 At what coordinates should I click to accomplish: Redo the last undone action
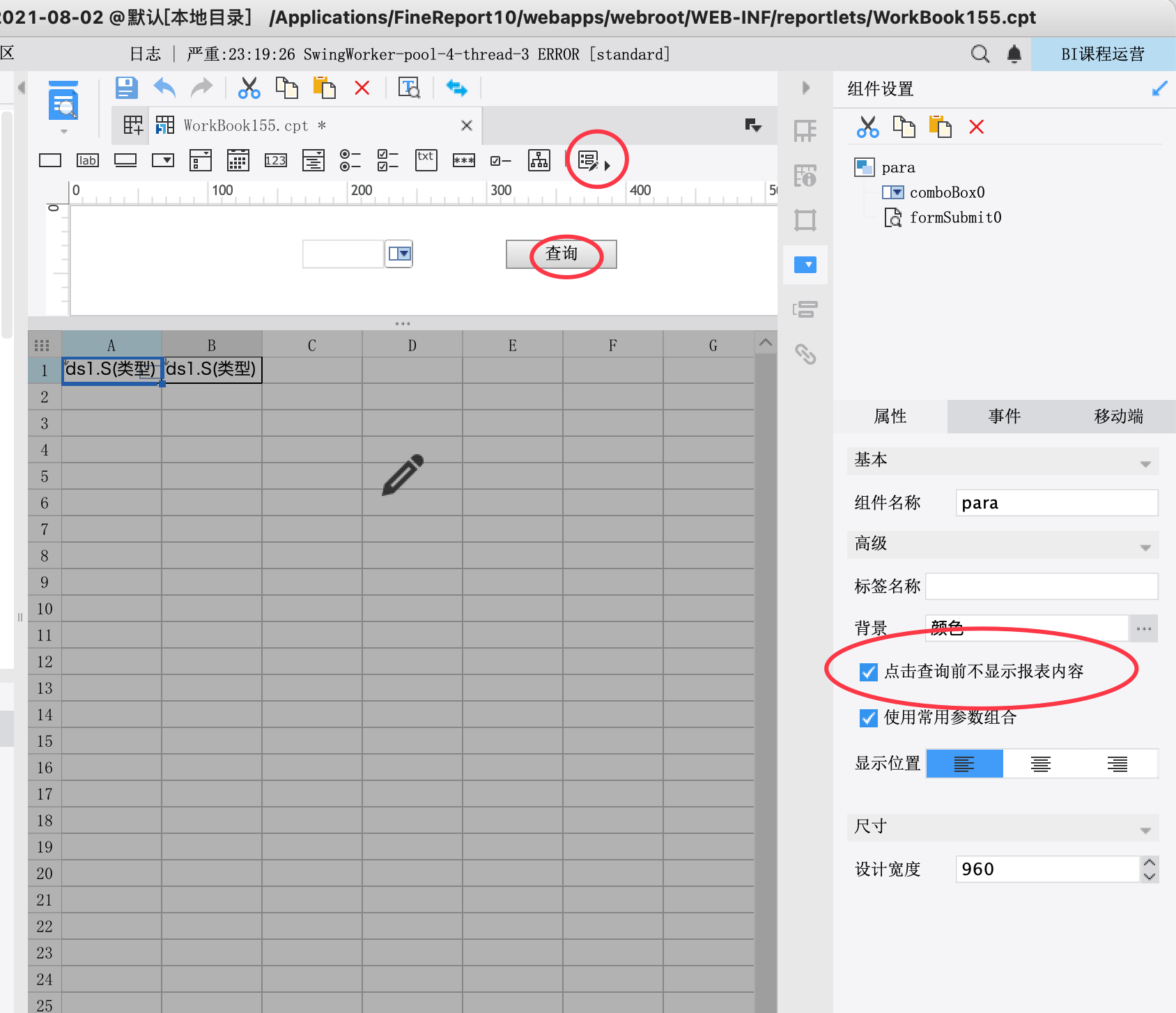pyautogui.click(x=202, y=88)
